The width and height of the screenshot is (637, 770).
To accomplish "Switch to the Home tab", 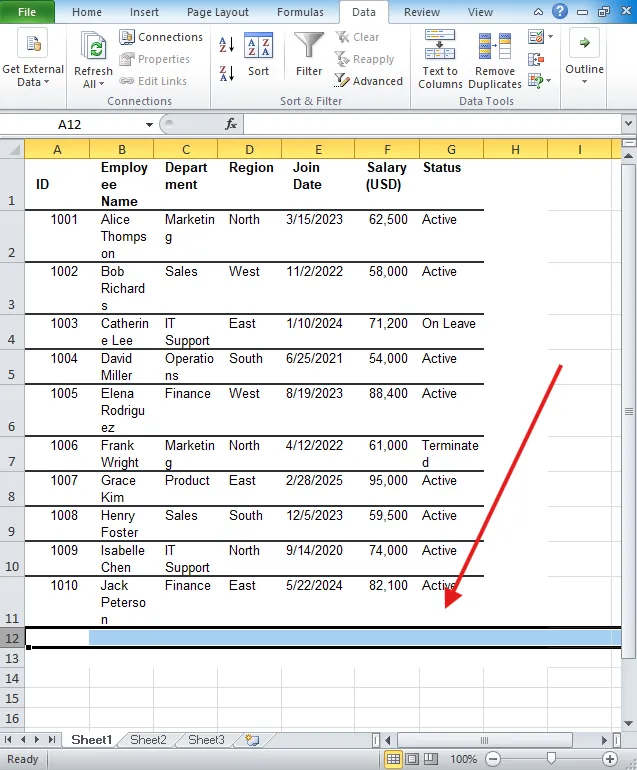I will point(87,12).
